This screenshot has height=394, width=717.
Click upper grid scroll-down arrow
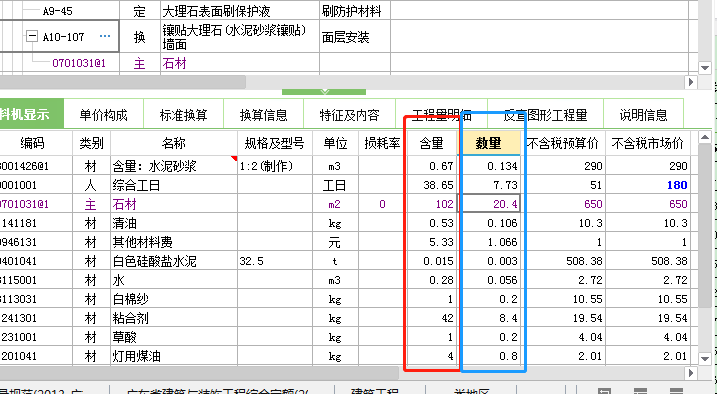[x=705, y=68]
